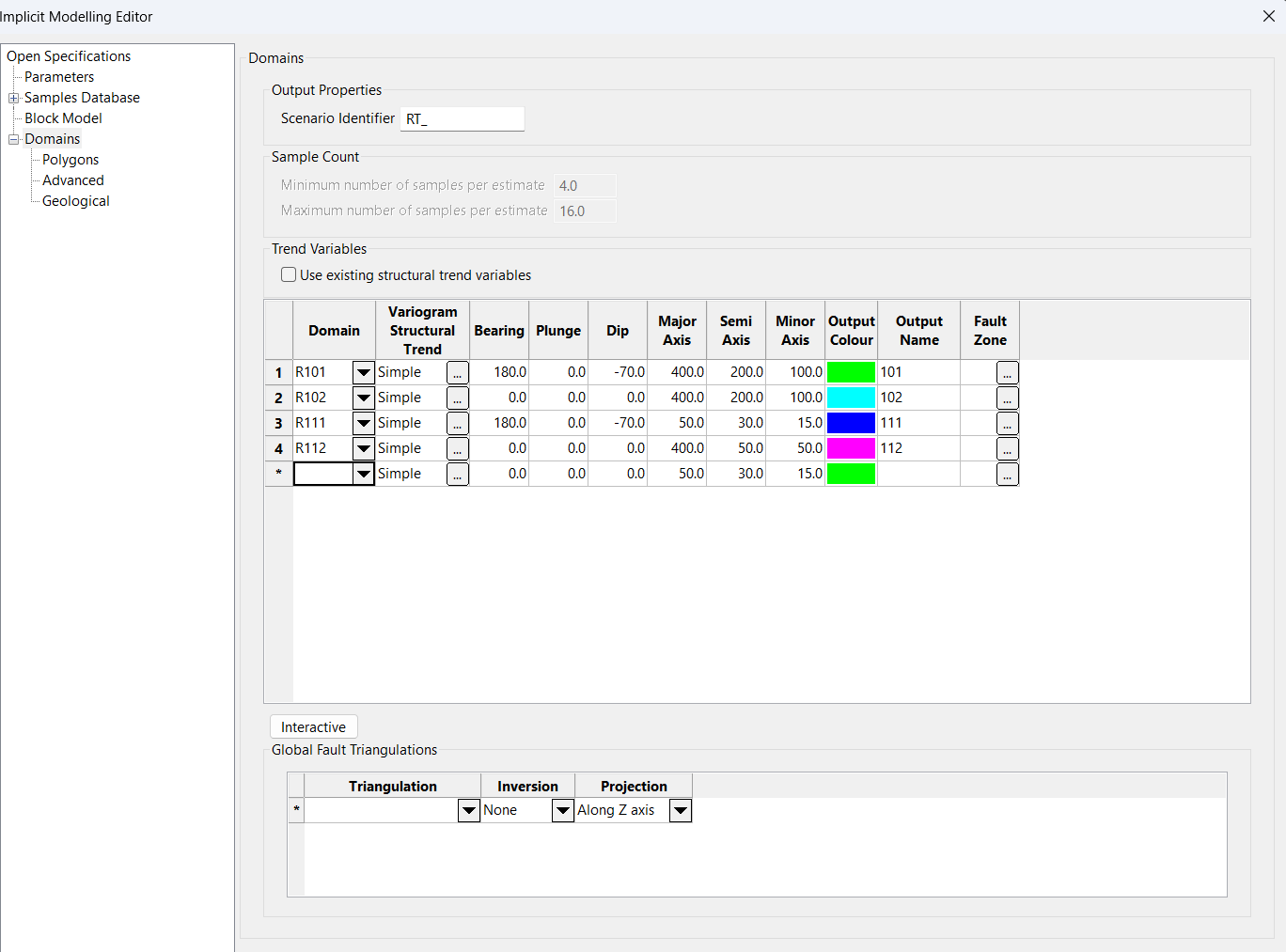Open the R102 domain dropdown
Screen dimensions: 1286x952
tap(364, 398)
